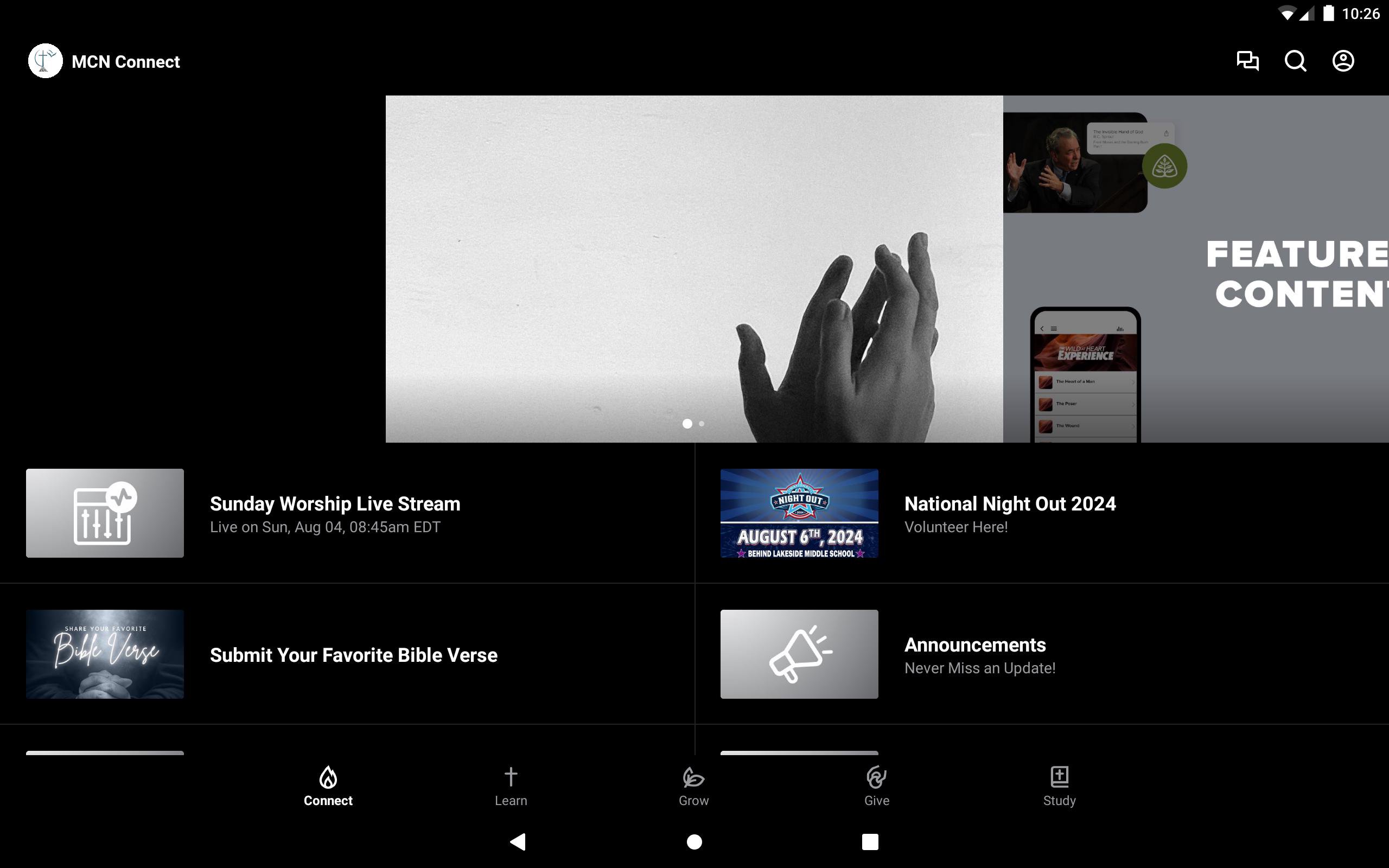Open the messages chat icon
Image resolution: width=1389 pixels, height=868 pixels.
point(1247,61)
